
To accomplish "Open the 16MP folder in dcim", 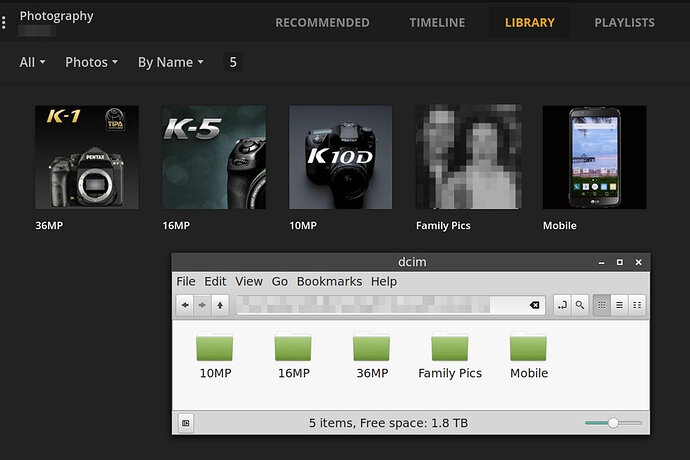I will point(293,356).
